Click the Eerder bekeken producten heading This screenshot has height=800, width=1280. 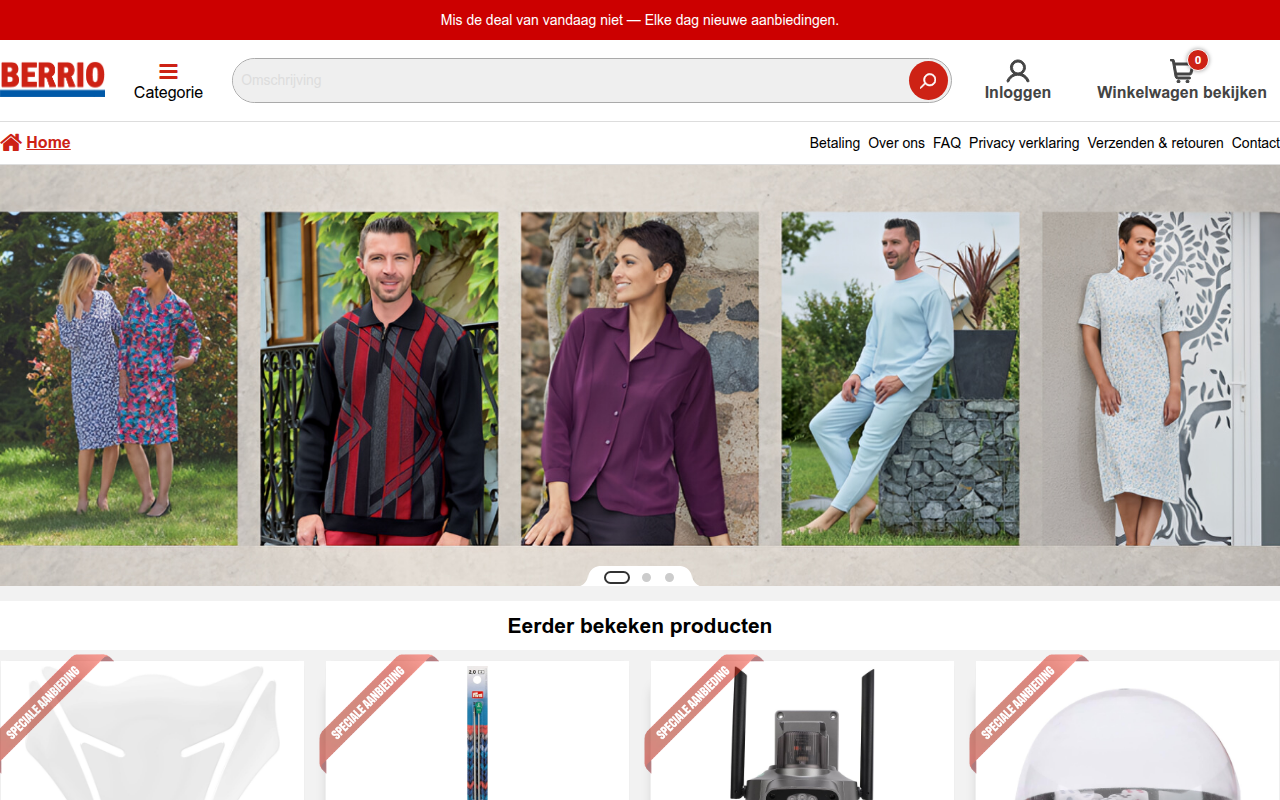[x=640, y=626]
